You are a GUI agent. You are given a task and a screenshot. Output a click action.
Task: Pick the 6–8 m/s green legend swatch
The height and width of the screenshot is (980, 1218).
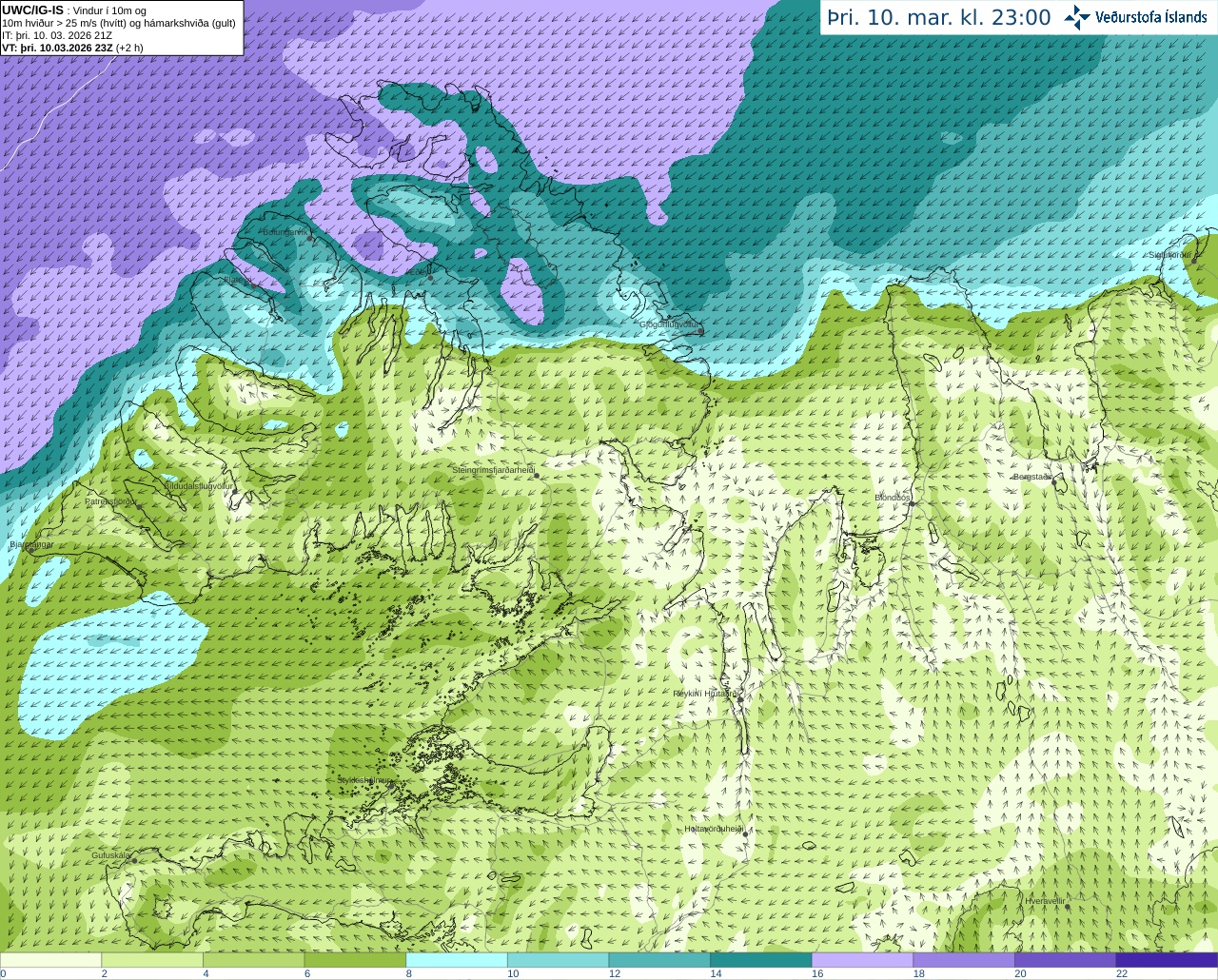click(x=355, y=960)
